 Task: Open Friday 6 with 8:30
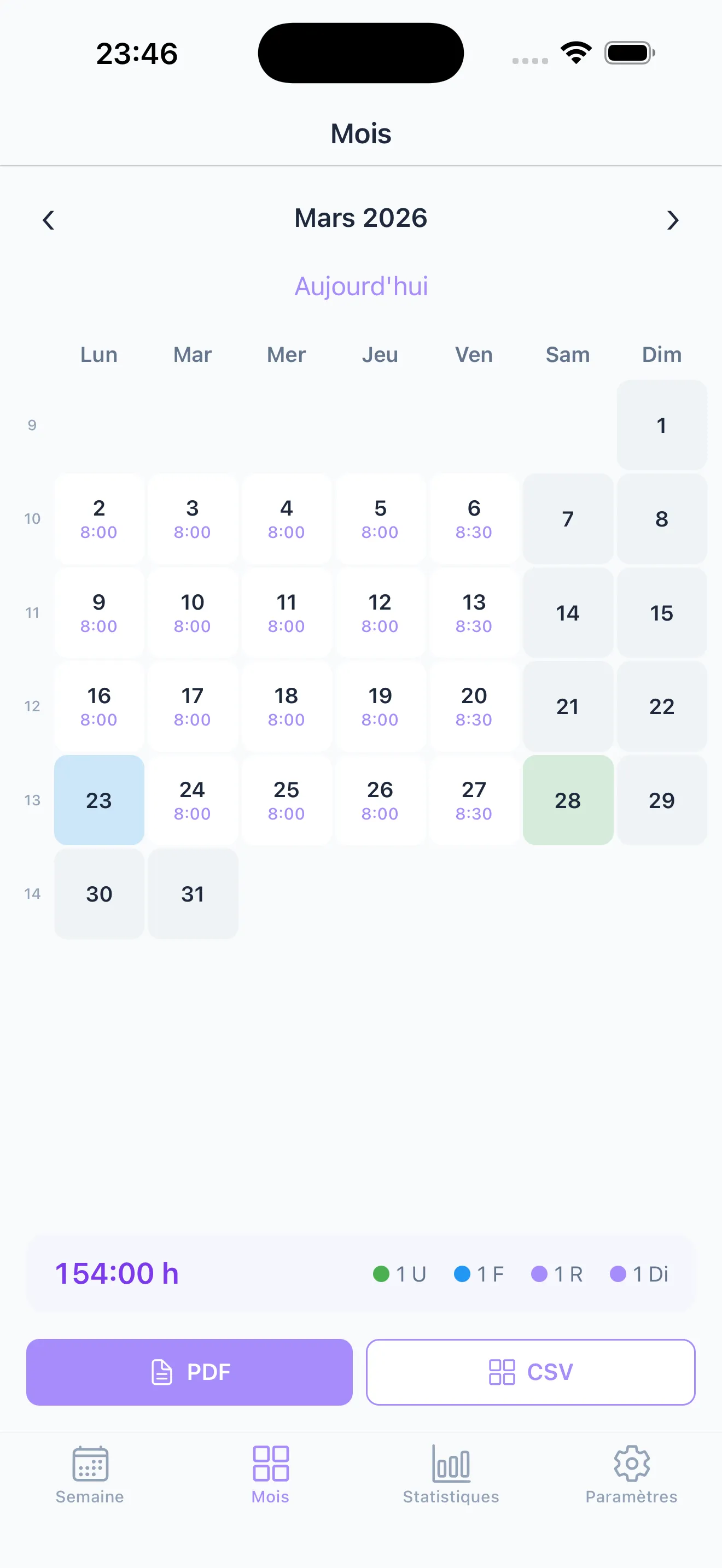point(474,519)
